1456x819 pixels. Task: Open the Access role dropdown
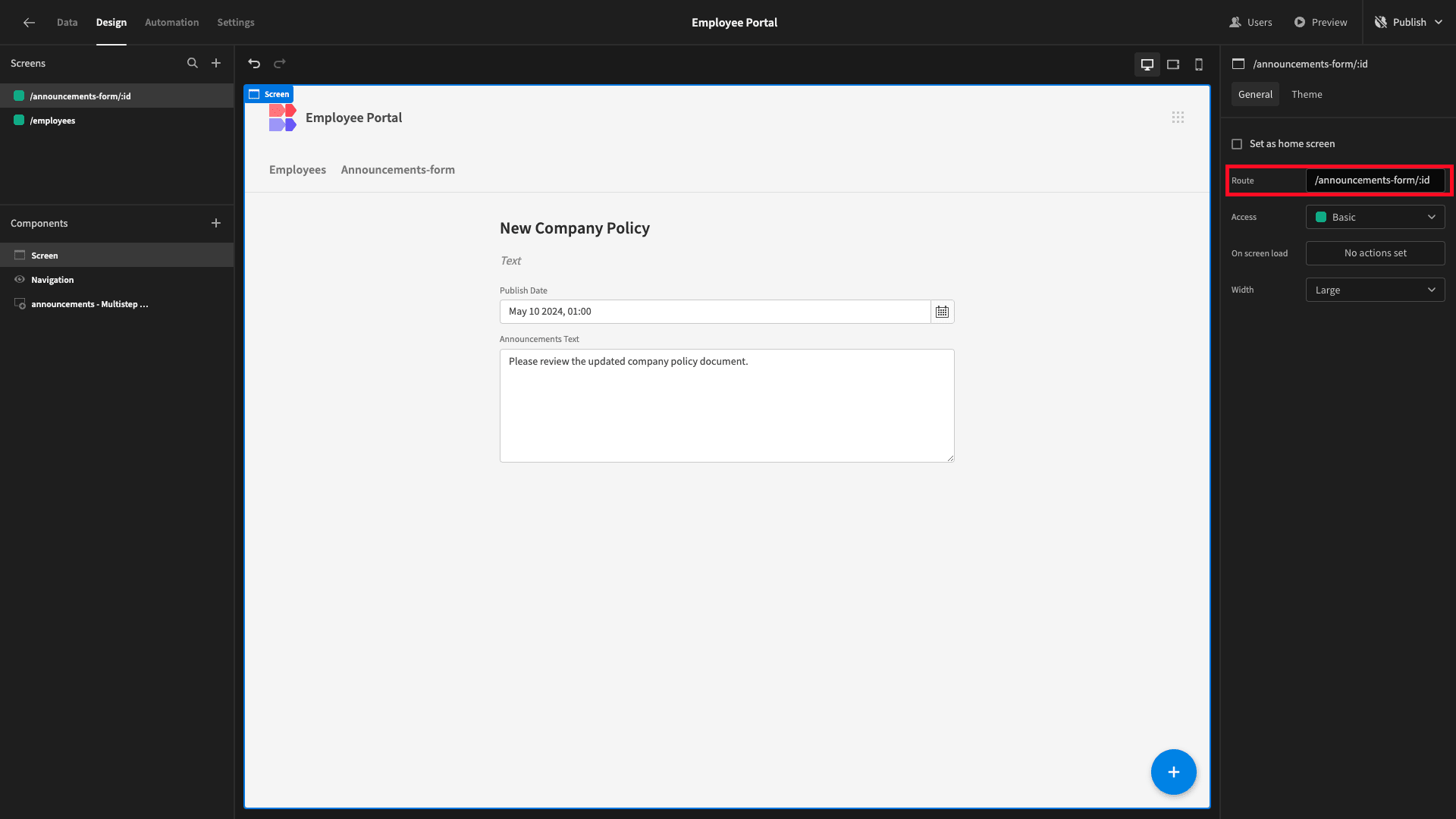[x=1375, y=218]
